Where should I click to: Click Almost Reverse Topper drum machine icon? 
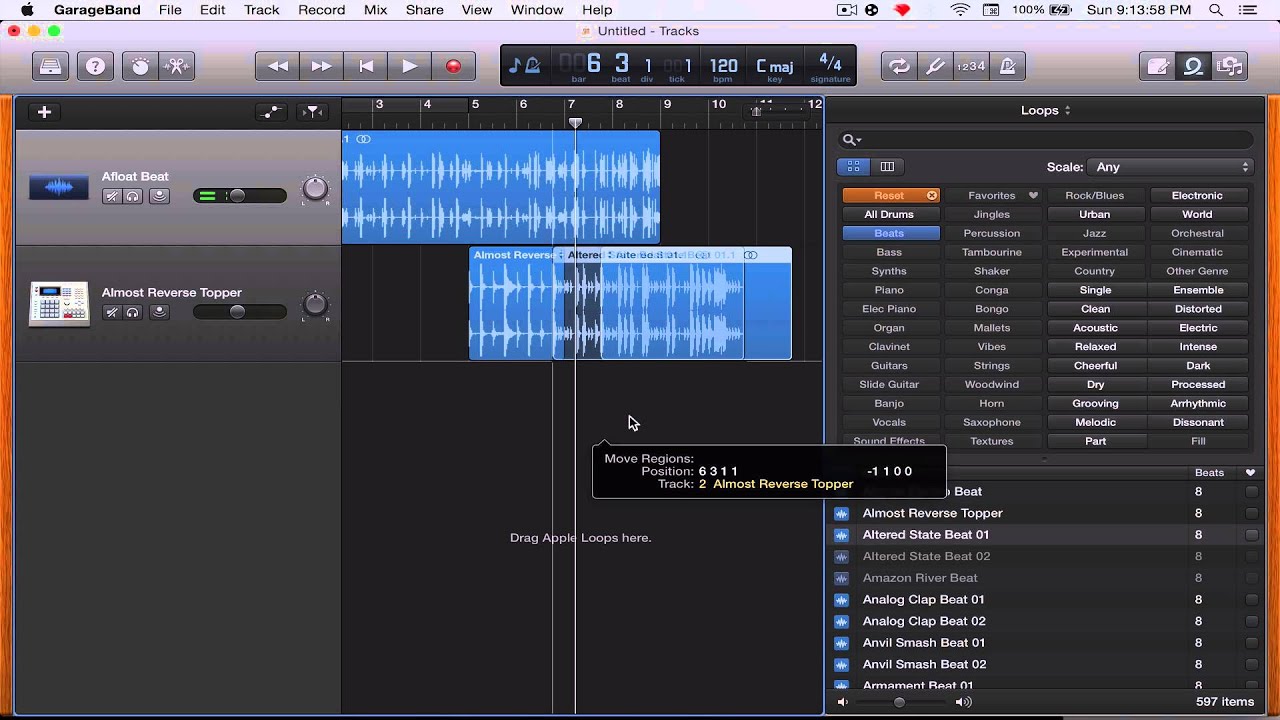pos(58,303)
